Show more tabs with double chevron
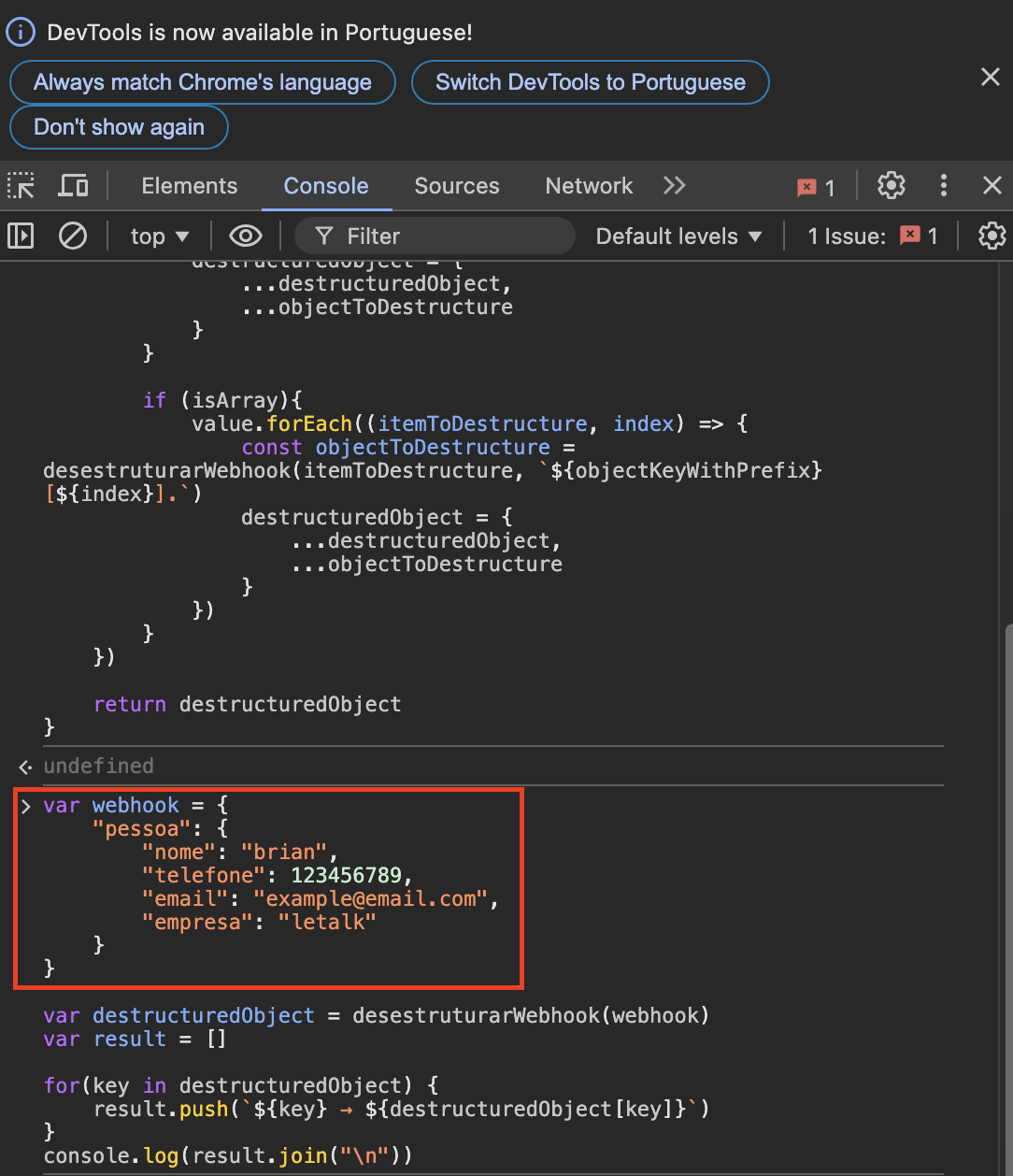The image size is (1013, 1176). [x=675, y=186]
